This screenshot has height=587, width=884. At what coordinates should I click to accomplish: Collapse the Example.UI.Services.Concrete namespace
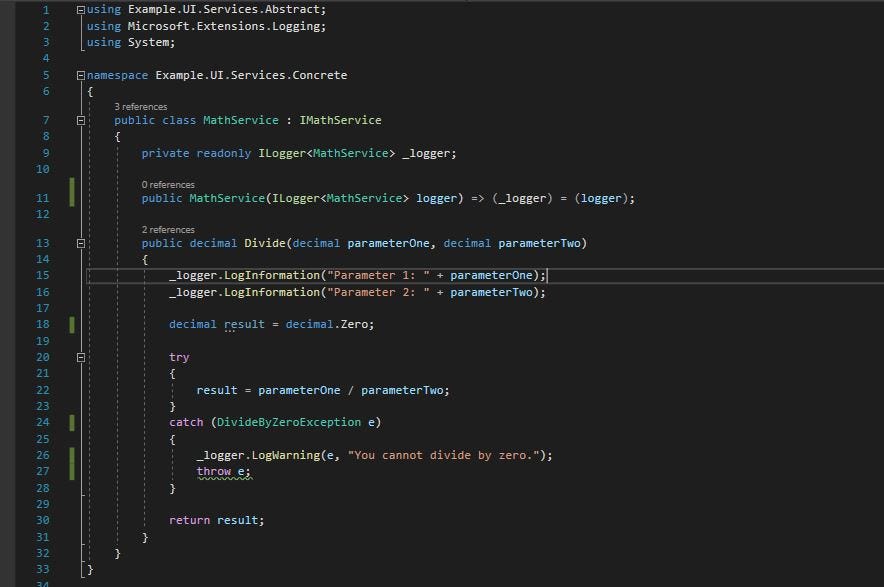[x=80, y=74]
